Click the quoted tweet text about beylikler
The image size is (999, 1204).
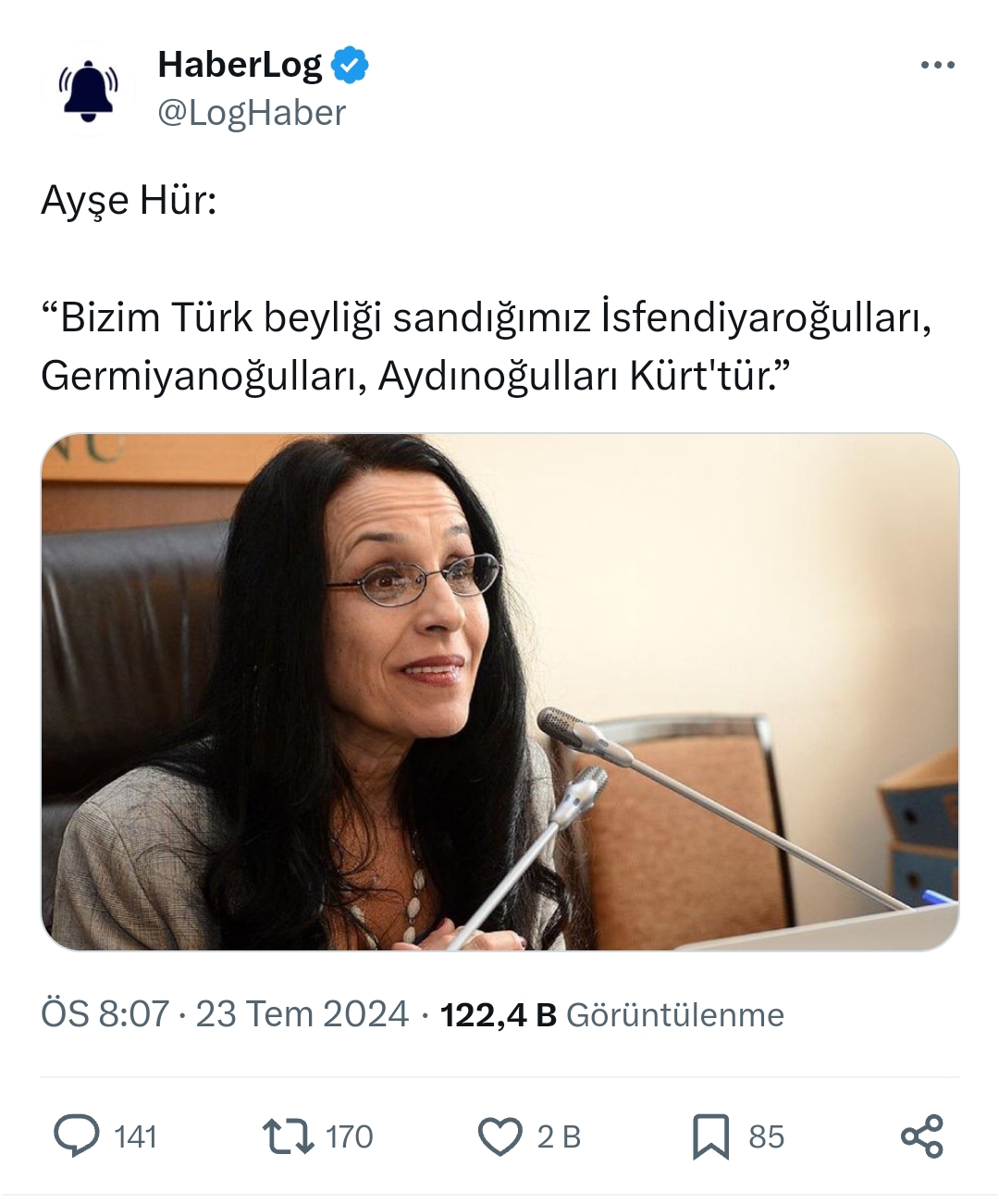(x=487, y=346)
